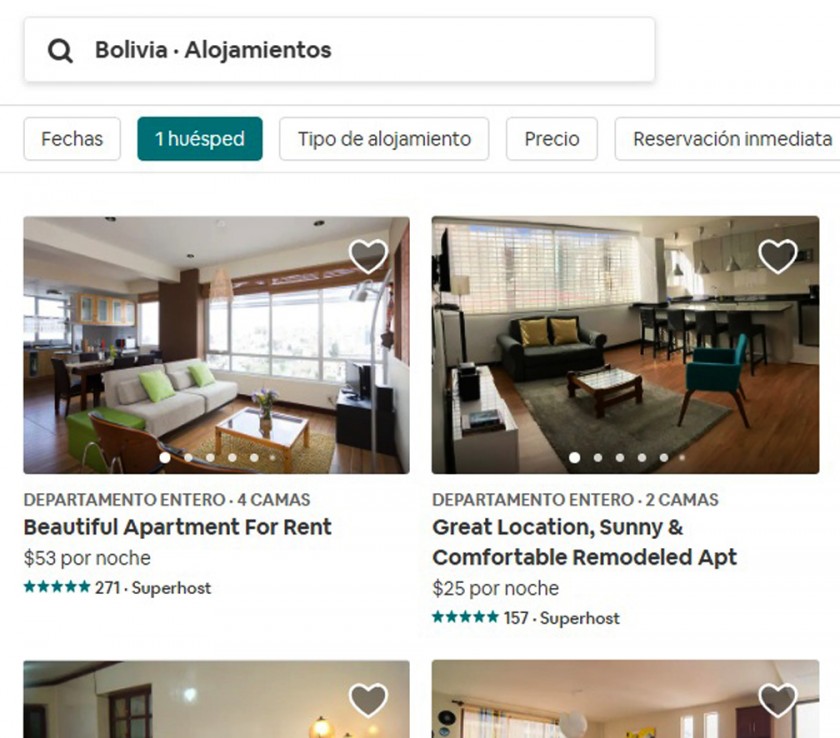840x738 pixels.
Task: Tap heart on bottom-left listing photo
Action: click(x=369, y=699)
